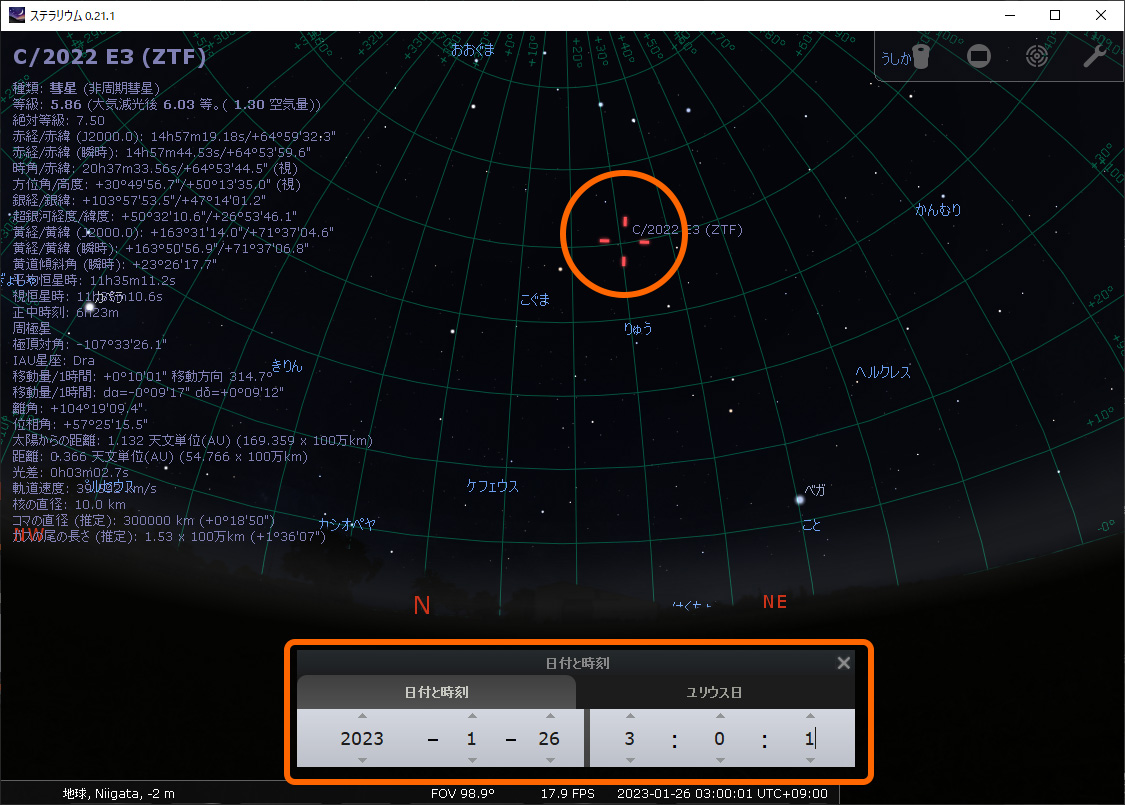
Task: Click the おおぐま constellation label
Action: pyautogui.click(x=473, y=50)
